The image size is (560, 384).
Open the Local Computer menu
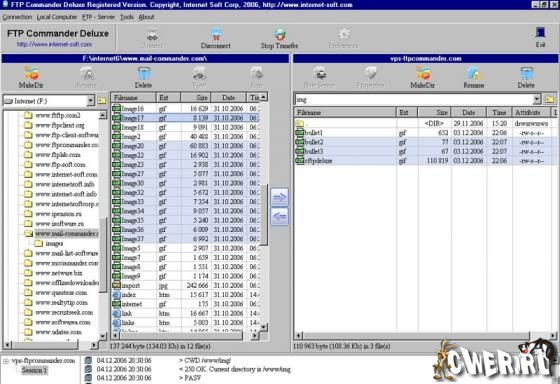click(x=56, y=17)
